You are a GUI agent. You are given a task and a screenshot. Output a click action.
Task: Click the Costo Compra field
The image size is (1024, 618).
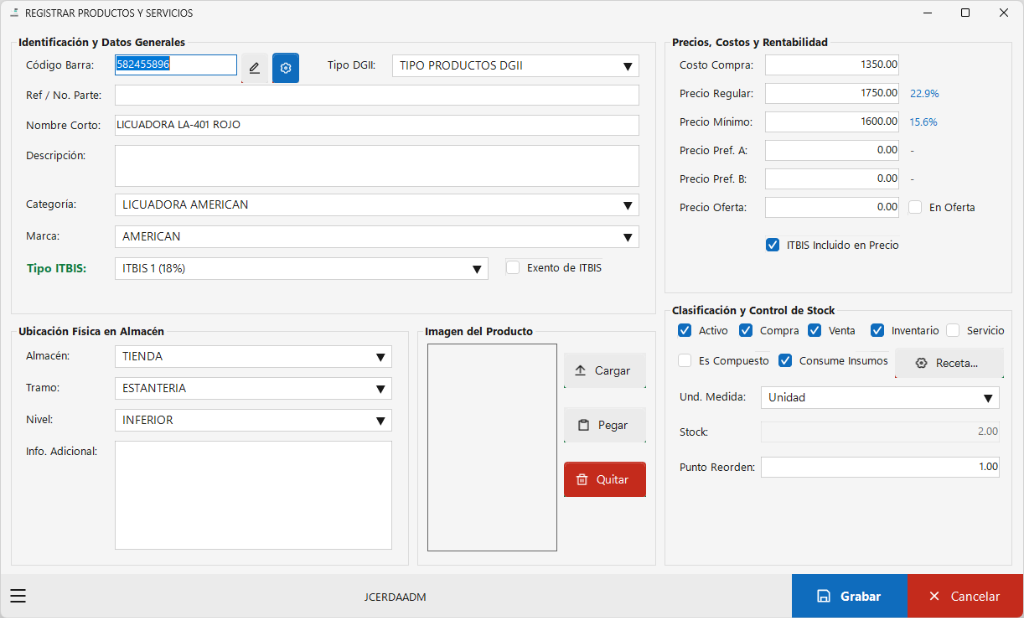click(x=832, y=65)
